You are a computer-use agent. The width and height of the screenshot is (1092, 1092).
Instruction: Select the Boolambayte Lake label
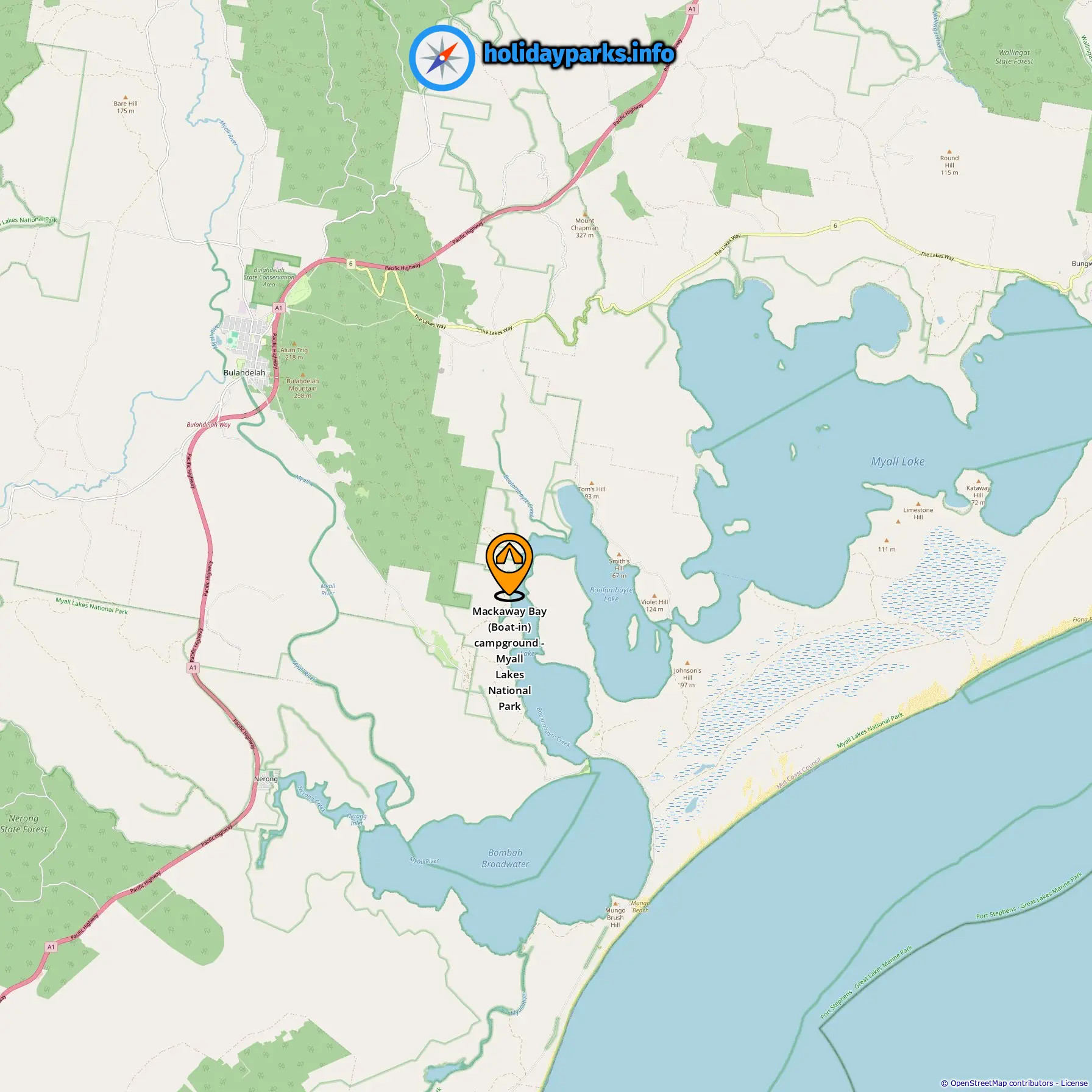click(x=611, y=594)
